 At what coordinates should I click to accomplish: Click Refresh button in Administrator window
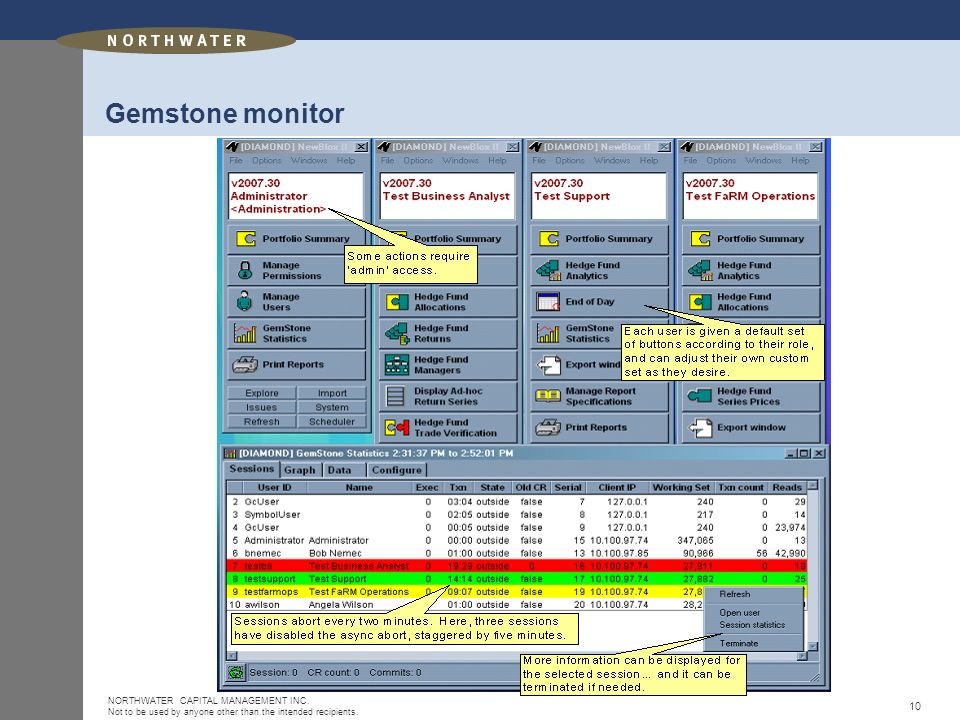tap(262, 422)
